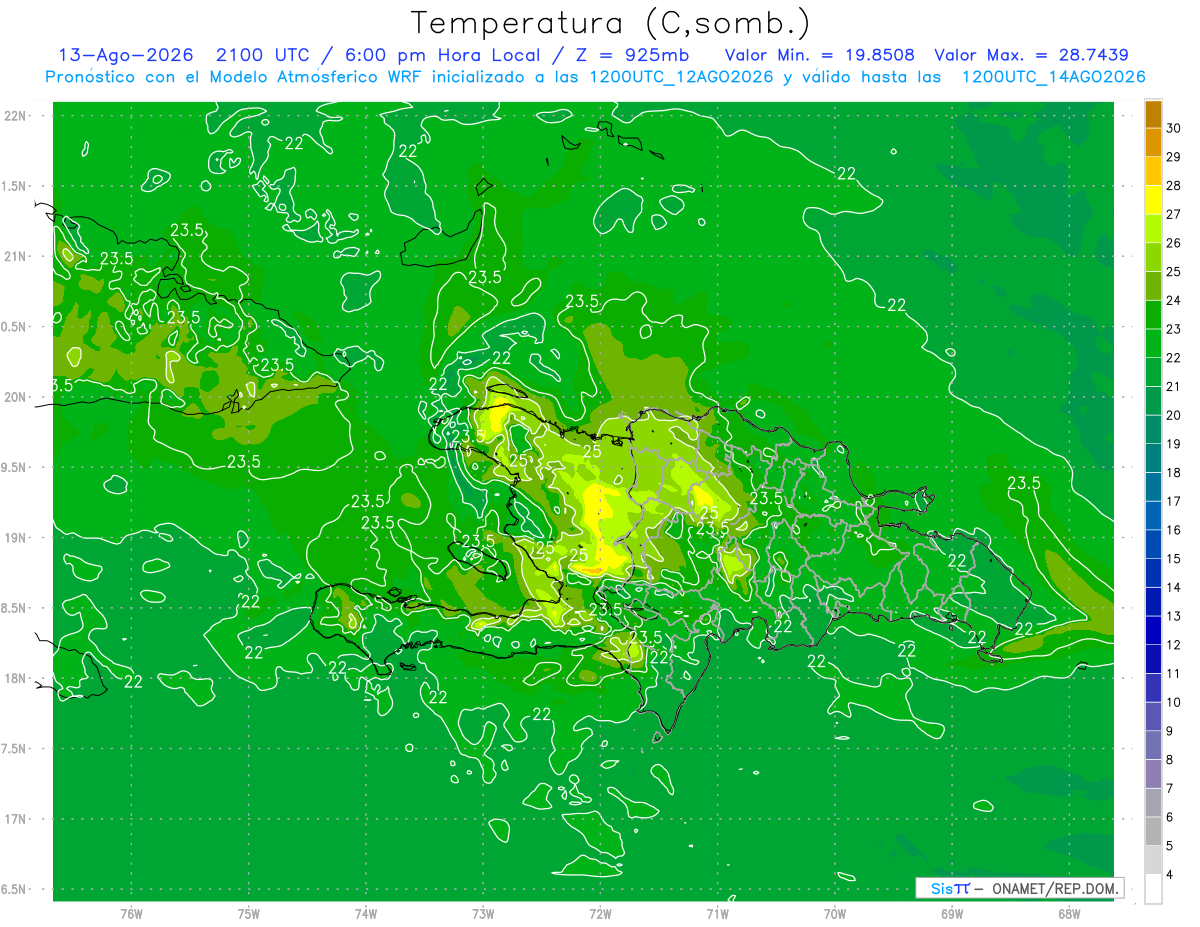Click the color scale value "17"
The image size is (1200, 927).
1174,501
